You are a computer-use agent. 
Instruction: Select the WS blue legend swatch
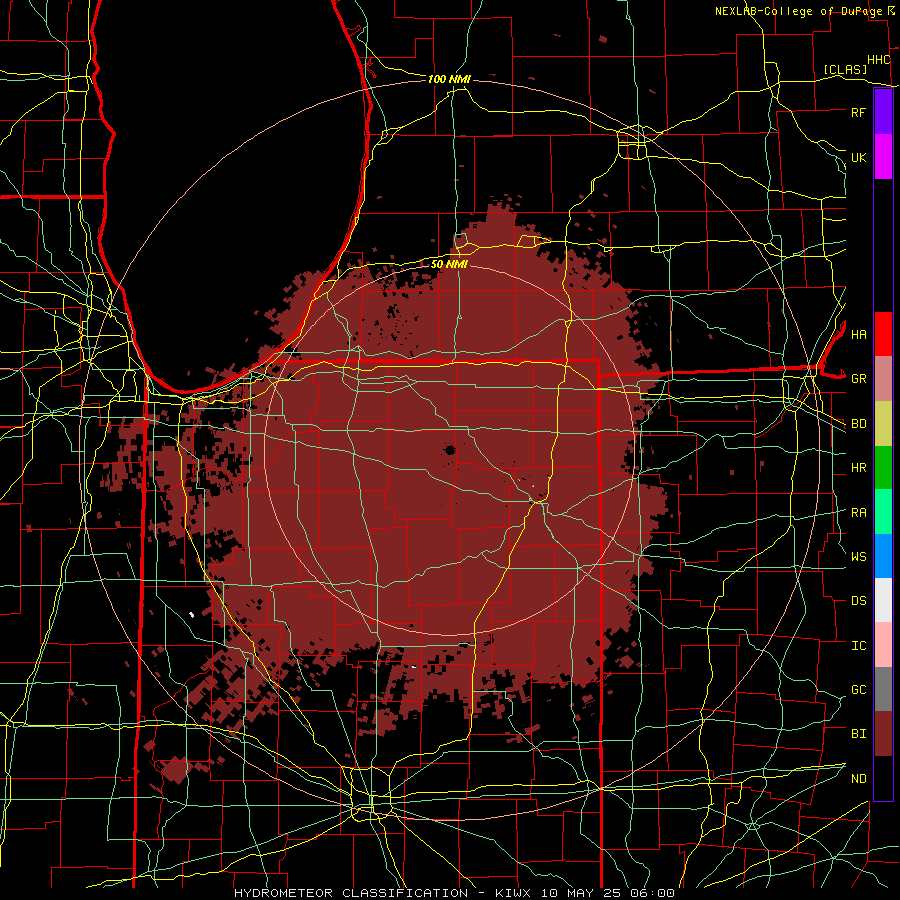(x=883, y=556)
